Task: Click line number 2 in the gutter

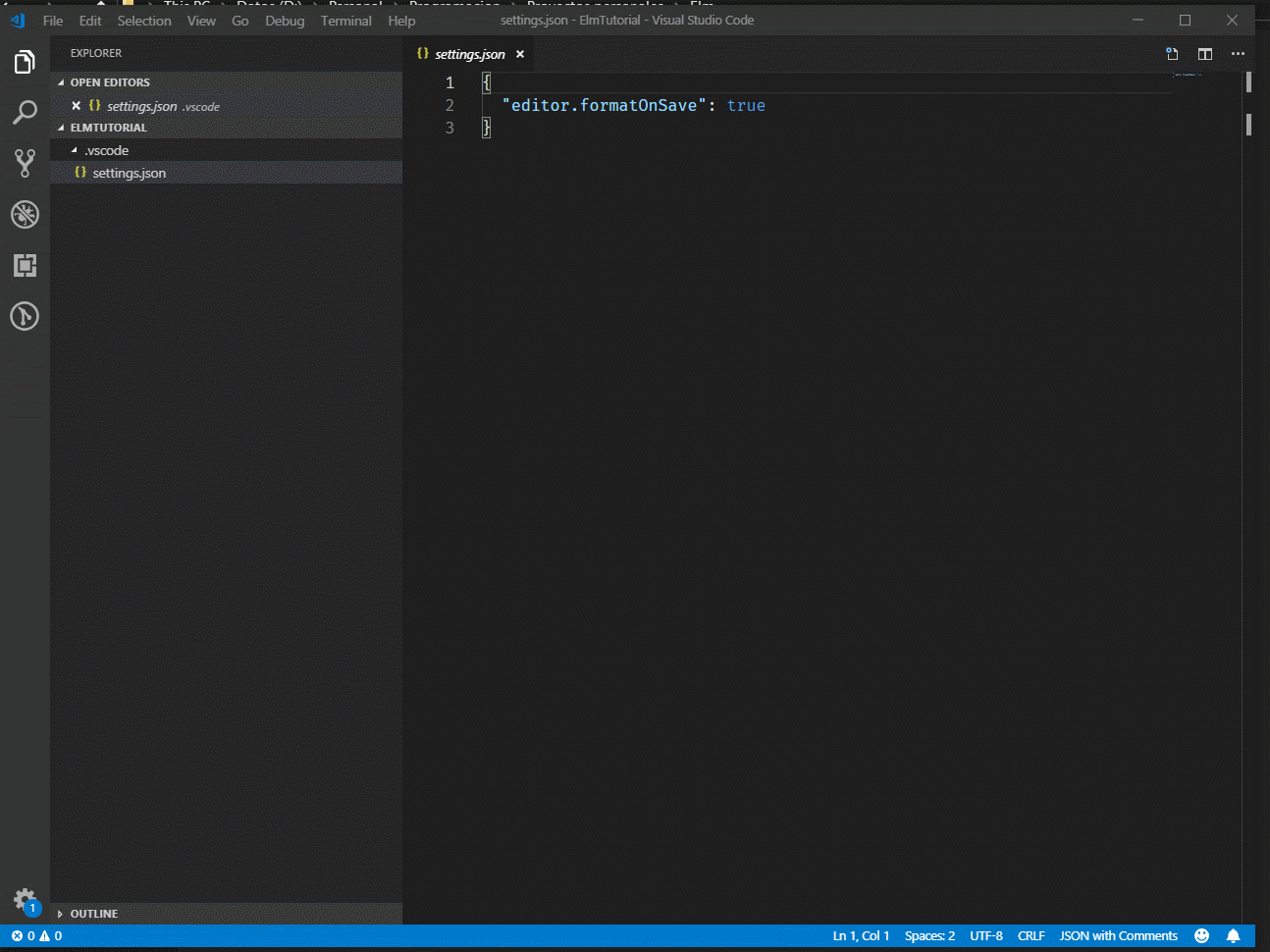Action: [450, 105]
